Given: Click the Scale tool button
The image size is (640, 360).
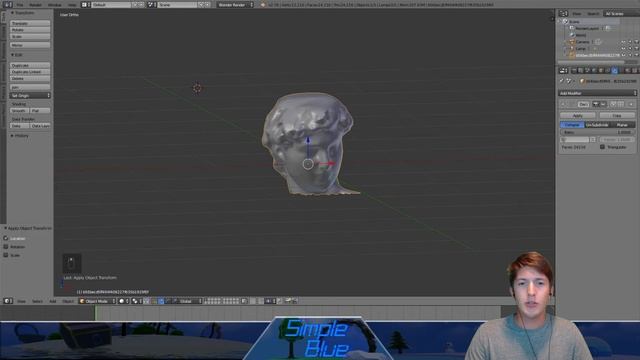Looking at the screenshot, I should 30,36.
